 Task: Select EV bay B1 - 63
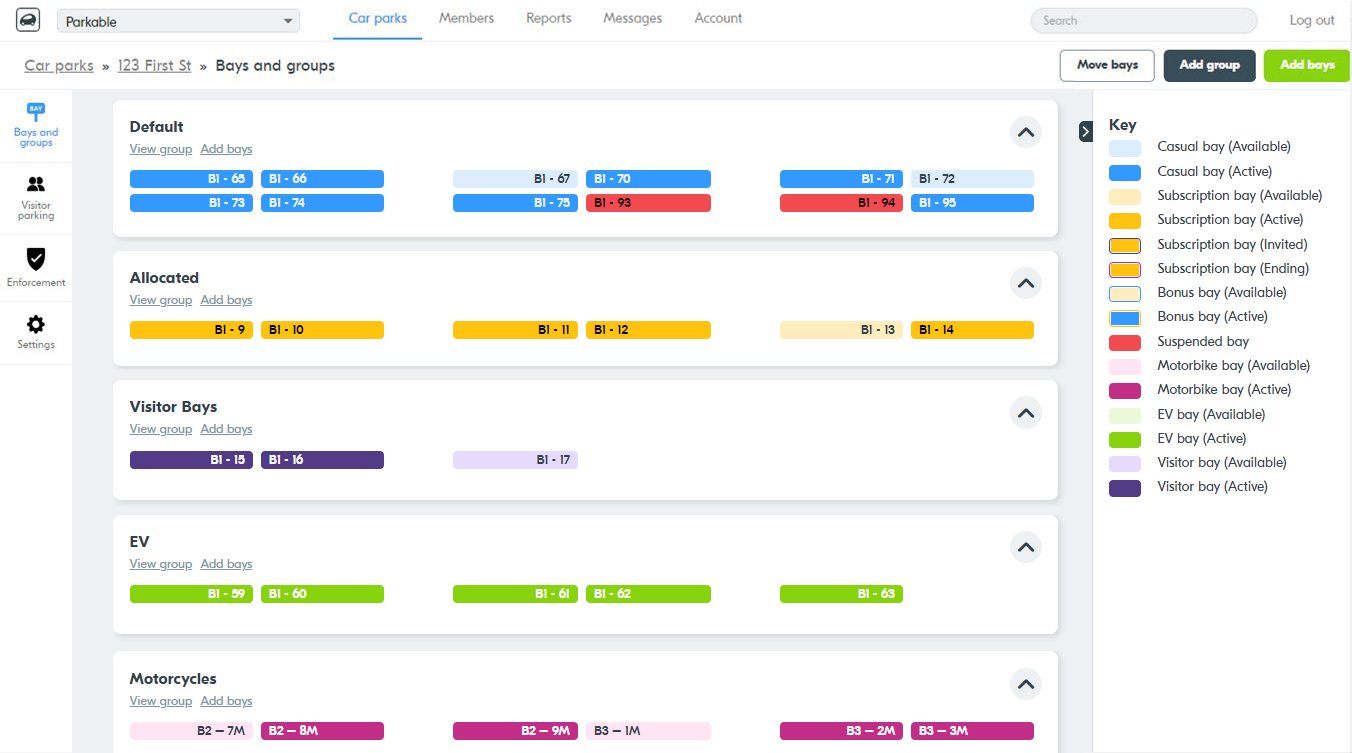point(841,594)
